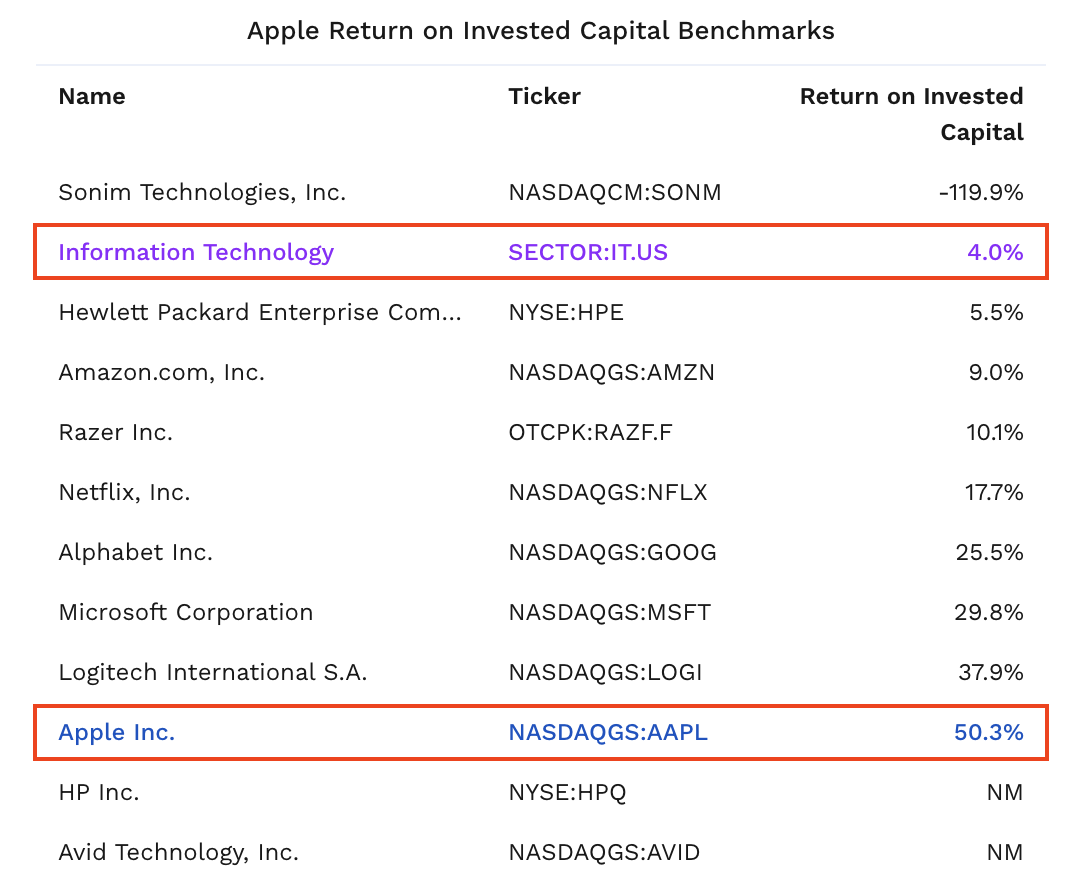Click the Information Technology sector link

coord(196,252)
